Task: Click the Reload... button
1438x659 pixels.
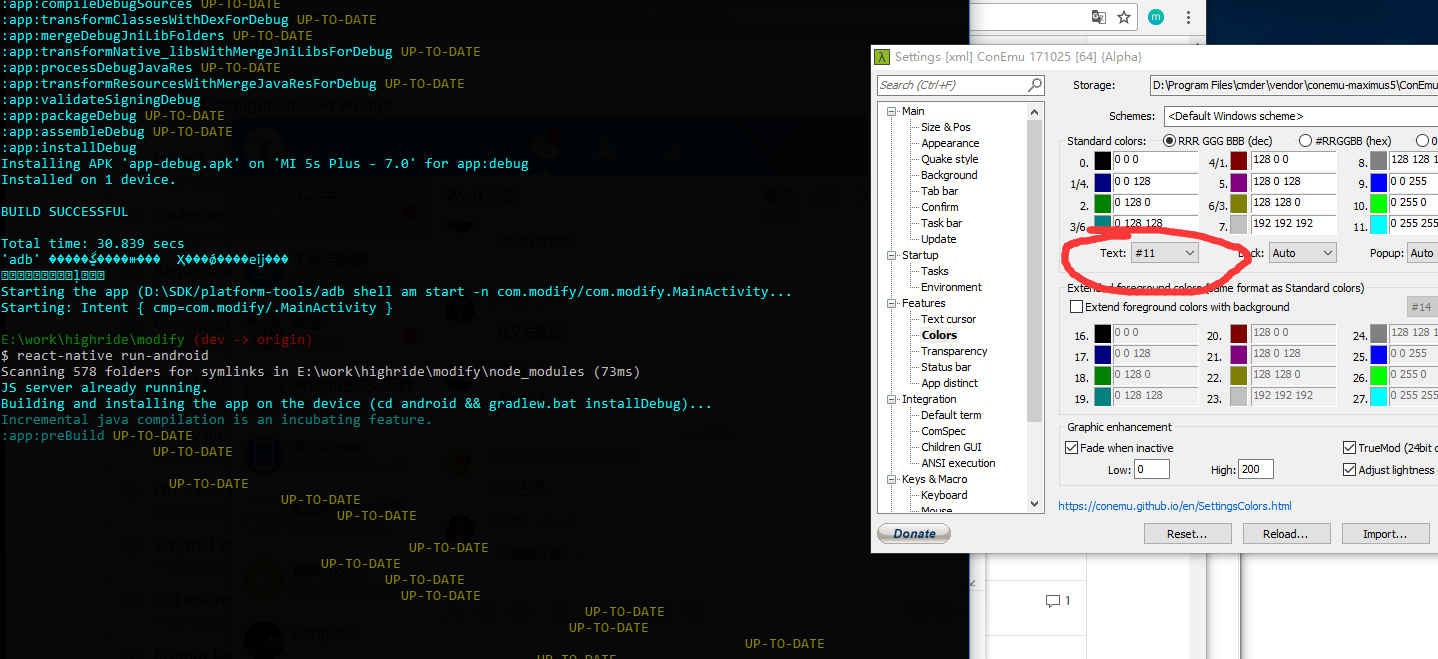Action: pyautogui.click(x=1285, y=534)
